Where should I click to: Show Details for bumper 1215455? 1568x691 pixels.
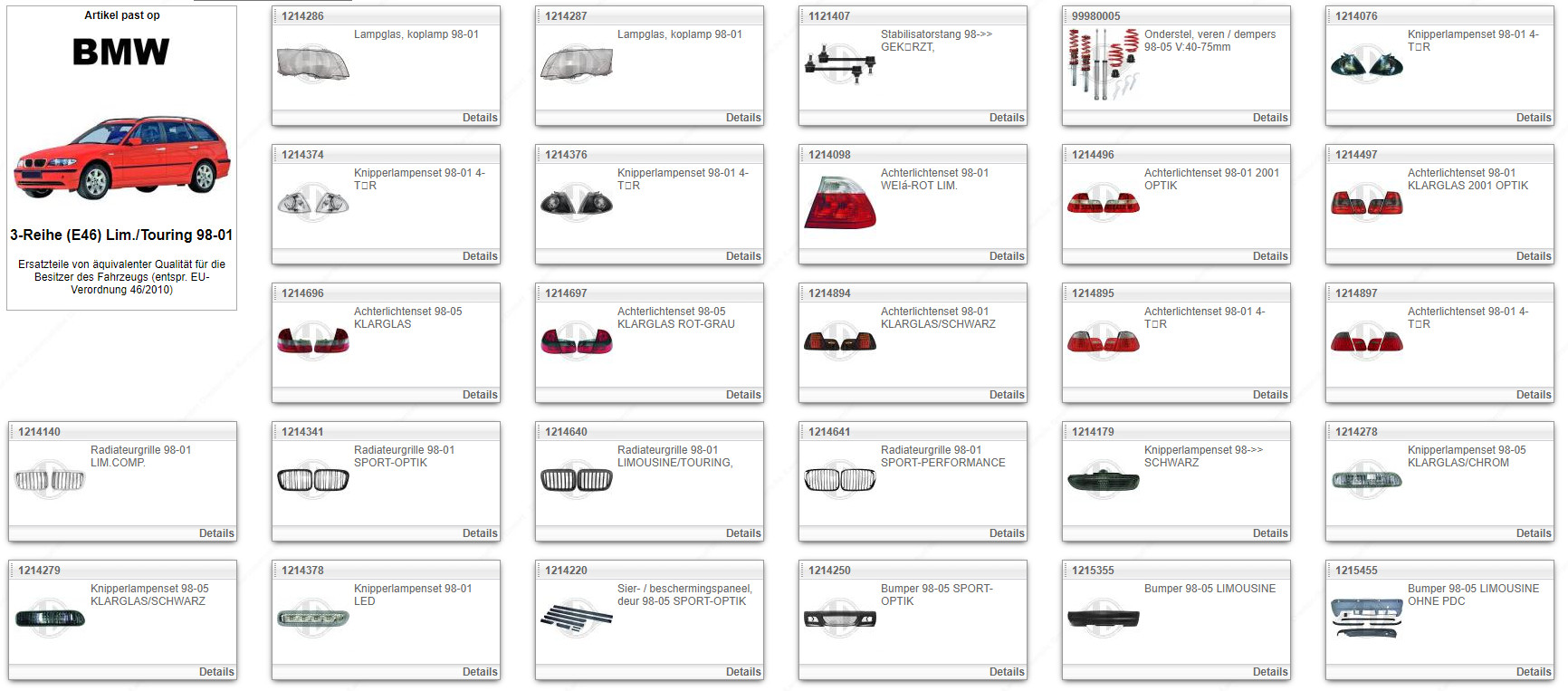[x=1534, y=672]
